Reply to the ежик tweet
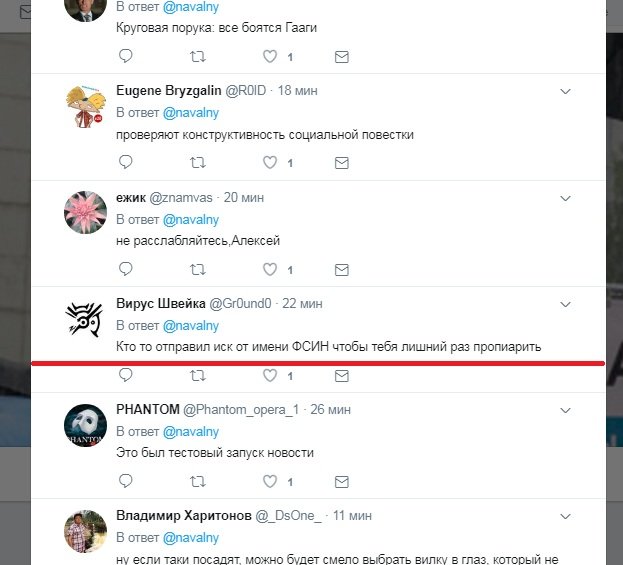 click(126, 269)
